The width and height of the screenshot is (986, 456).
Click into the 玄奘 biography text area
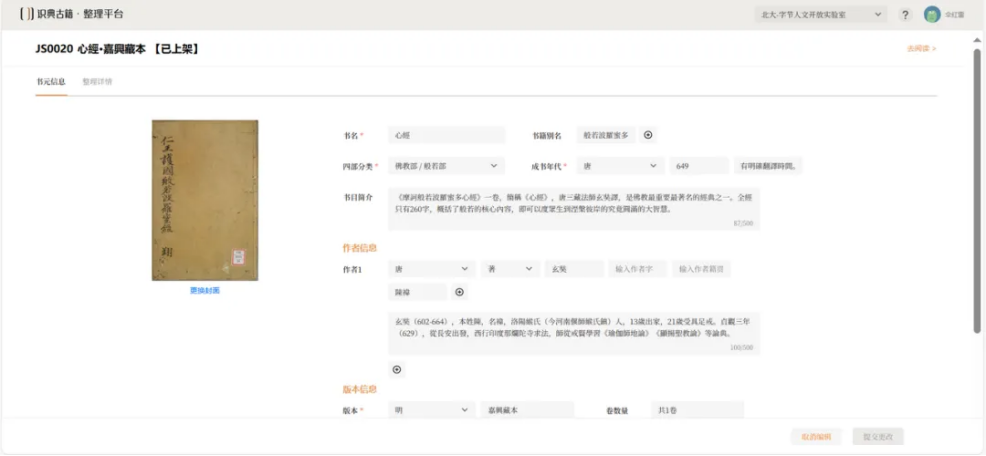[x=574, y=333]
